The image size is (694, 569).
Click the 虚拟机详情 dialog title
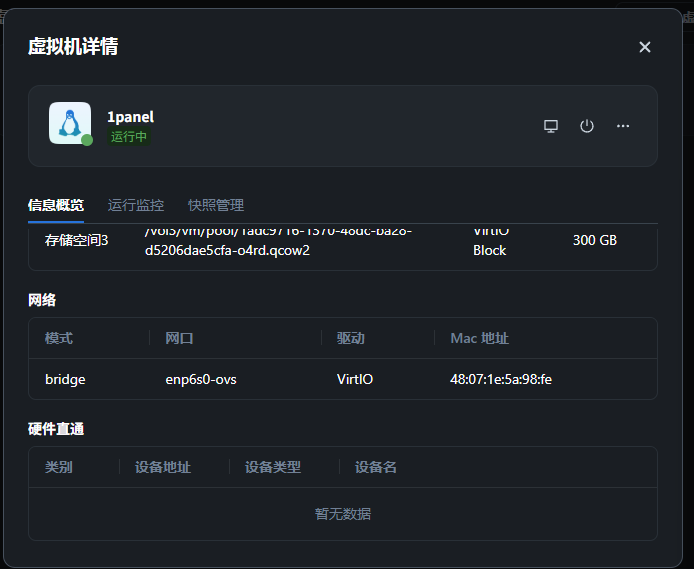point(73,46)
